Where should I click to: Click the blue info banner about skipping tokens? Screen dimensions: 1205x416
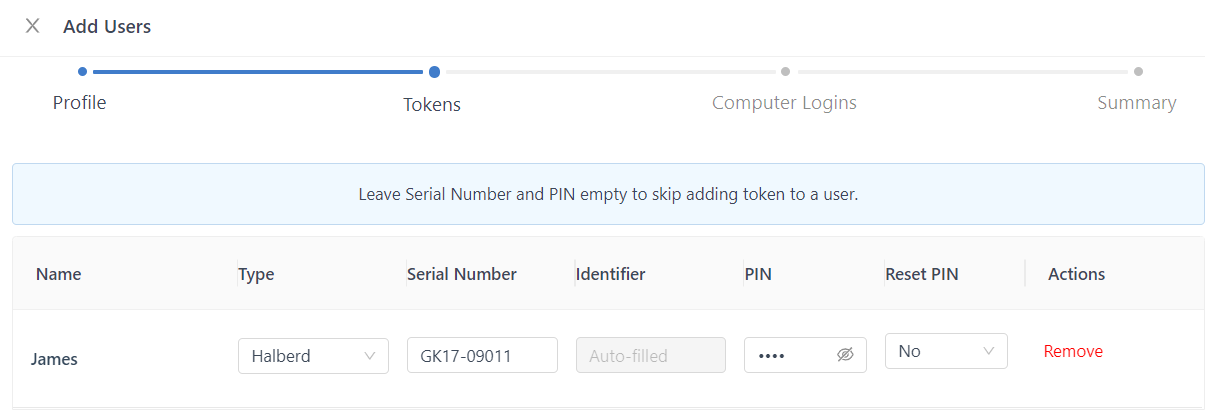click(608, 194)
